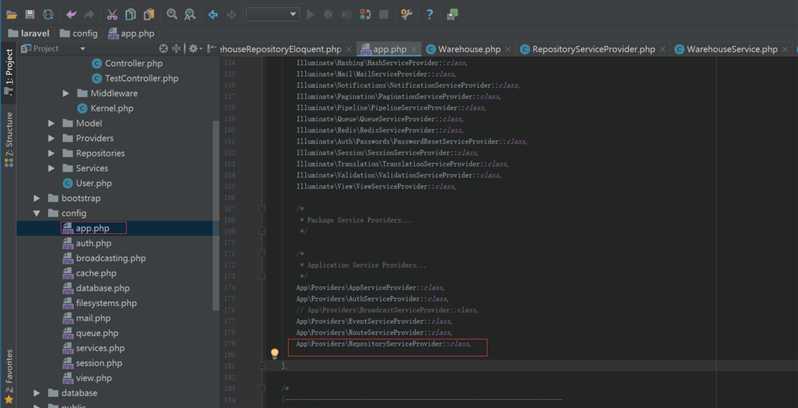Screen dimensions: 798x408
Task: Click the Project panel vertical scrollbar
Action: pos(216,216)
